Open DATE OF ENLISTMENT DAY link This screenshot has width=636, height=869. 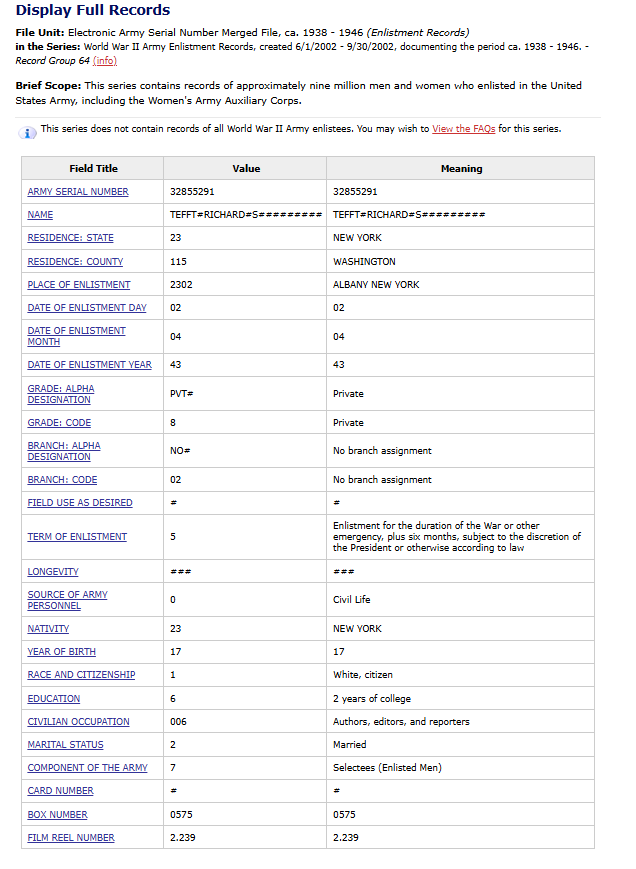(87, 308)
